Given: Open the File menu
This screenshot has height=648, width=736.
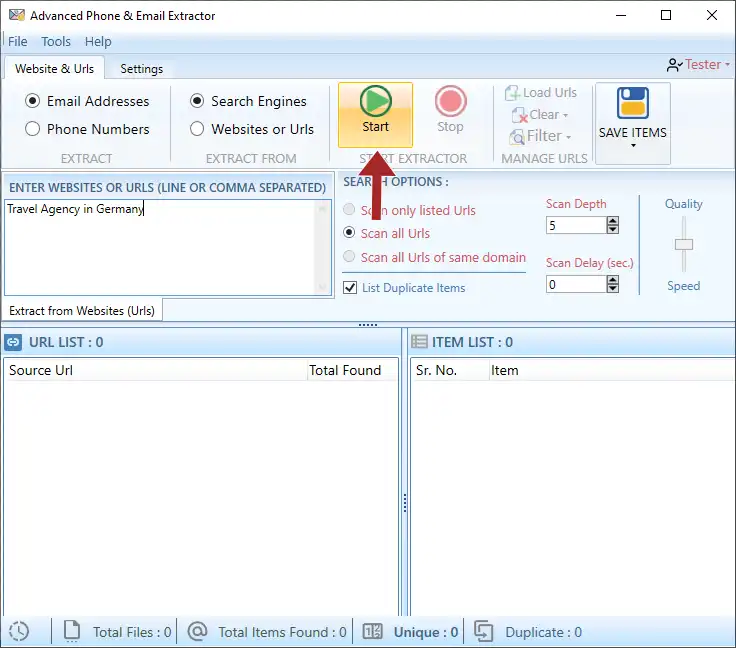Looking at the screenshot, I should 17,42.
